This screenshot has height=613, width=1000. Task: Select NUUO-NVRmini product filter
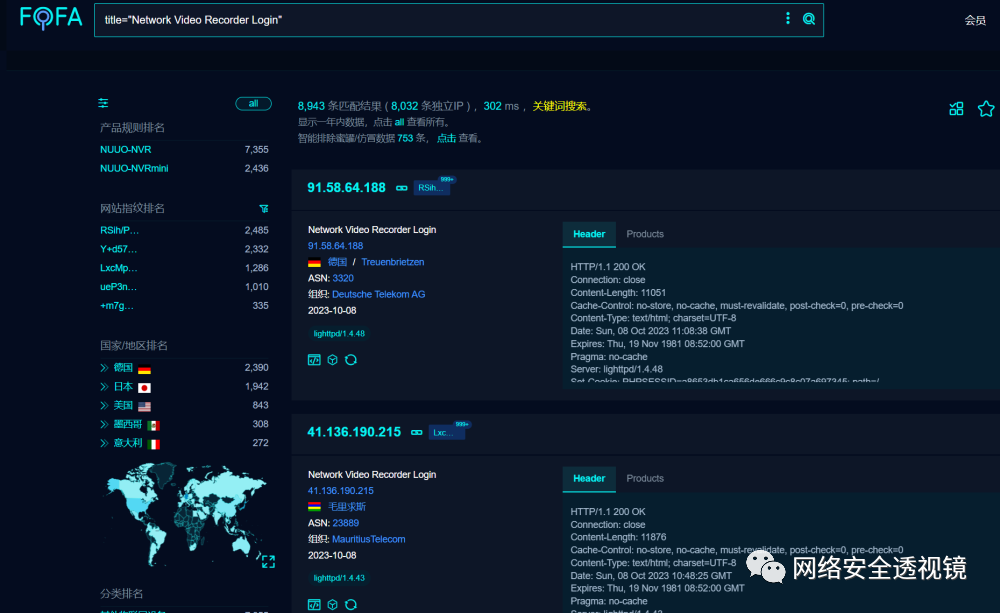click(134, 168)
